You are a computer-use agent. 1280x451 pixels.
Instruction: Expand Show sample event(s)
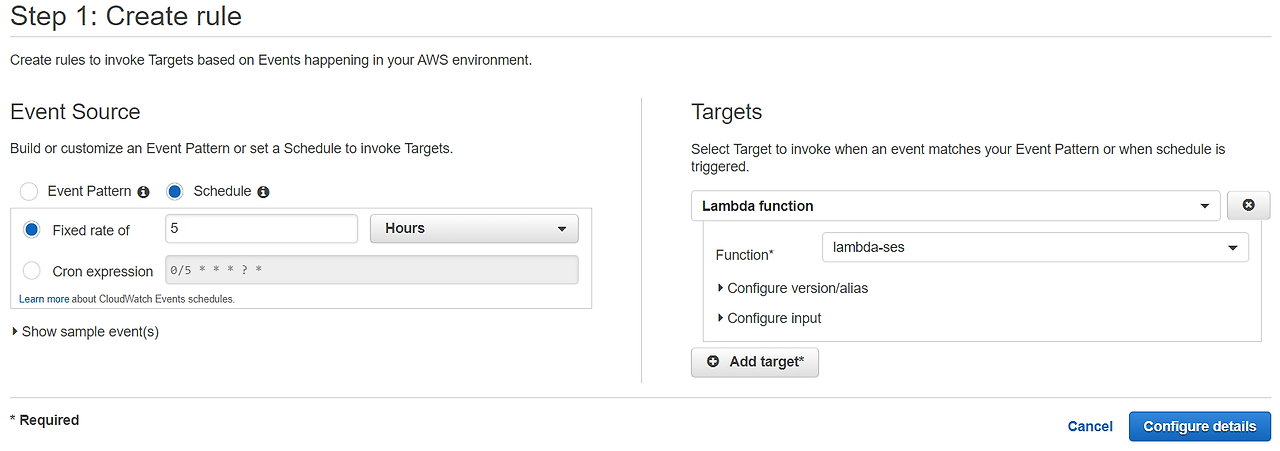pos(85,331)
